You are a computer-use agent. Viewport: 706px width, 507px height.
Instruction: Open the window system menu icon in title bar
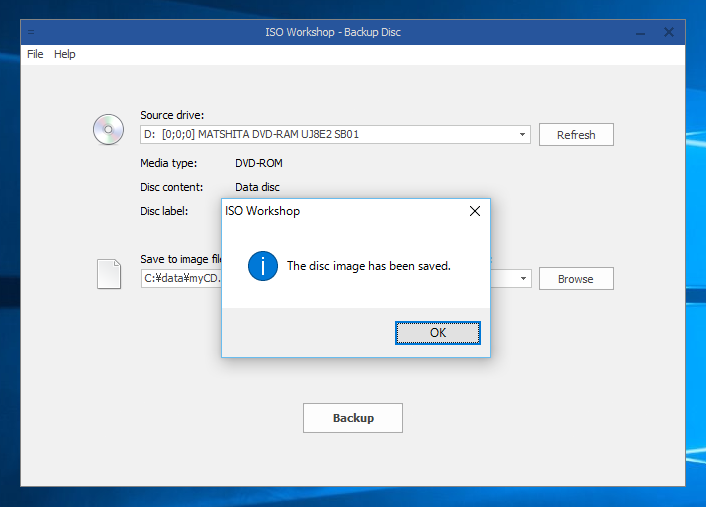[x=31, y=32]
